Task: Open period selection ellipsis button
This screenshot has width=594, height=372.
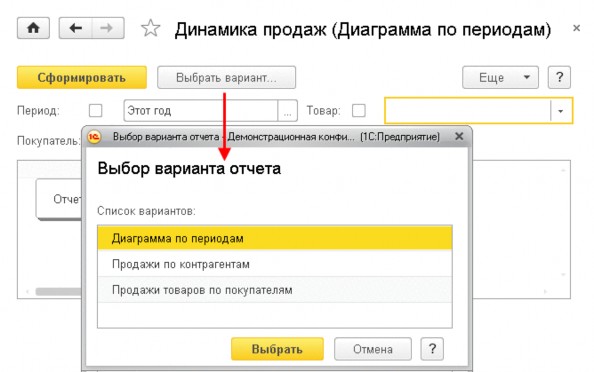Action: pos(288,111)
